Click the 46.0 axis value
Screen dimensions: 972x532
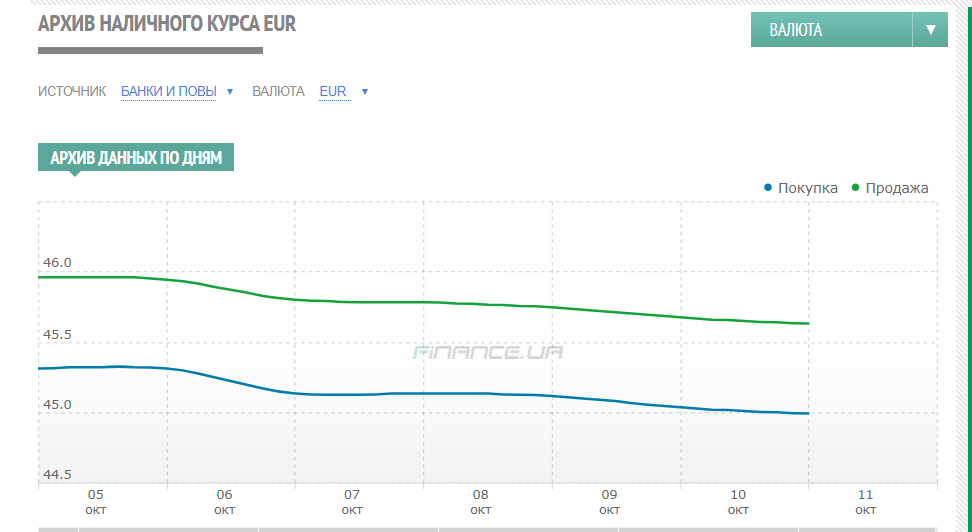click(57, 263)
